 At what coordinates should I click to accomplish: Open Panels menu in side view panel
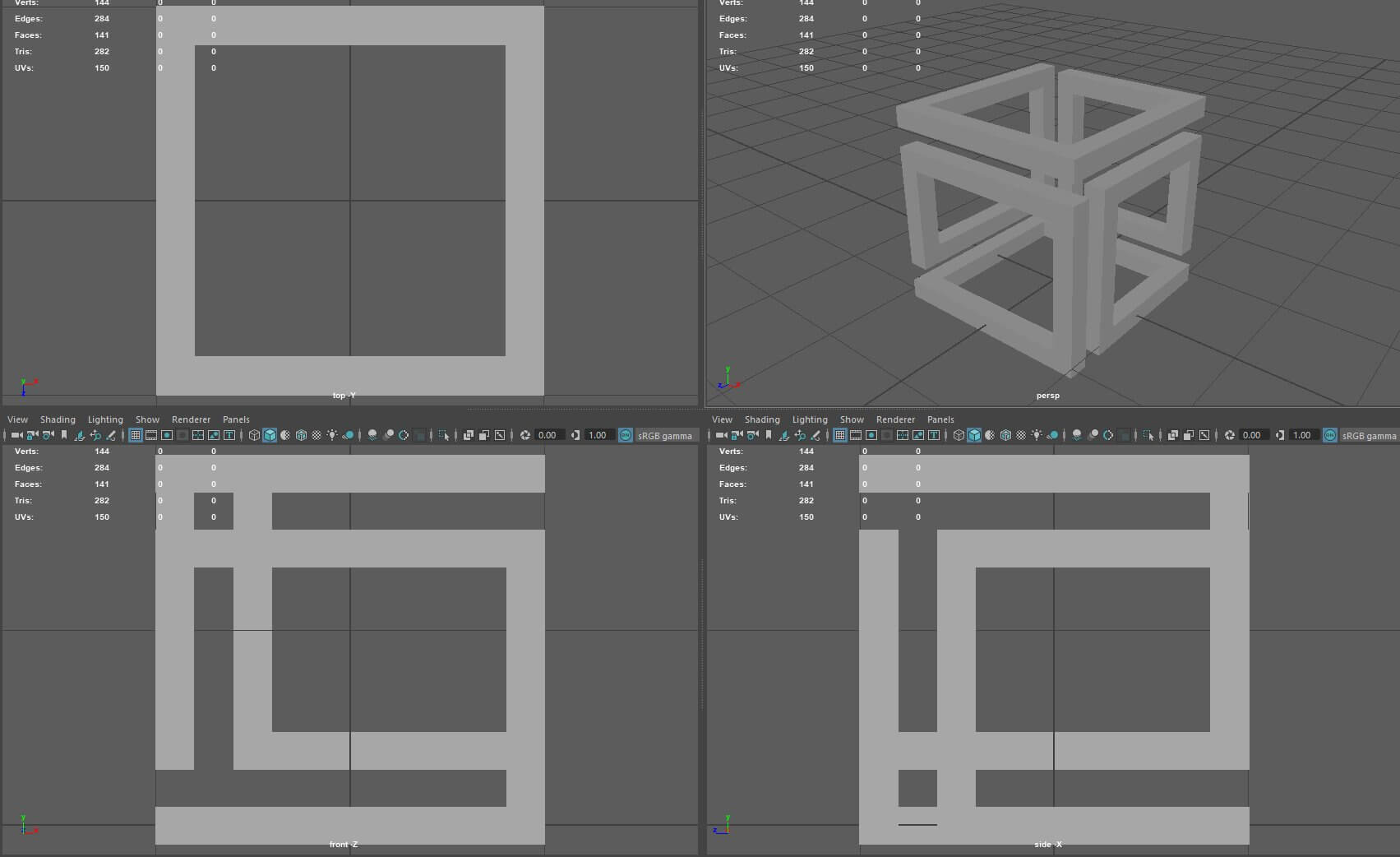pyautogui.click(x=940, y=419)
